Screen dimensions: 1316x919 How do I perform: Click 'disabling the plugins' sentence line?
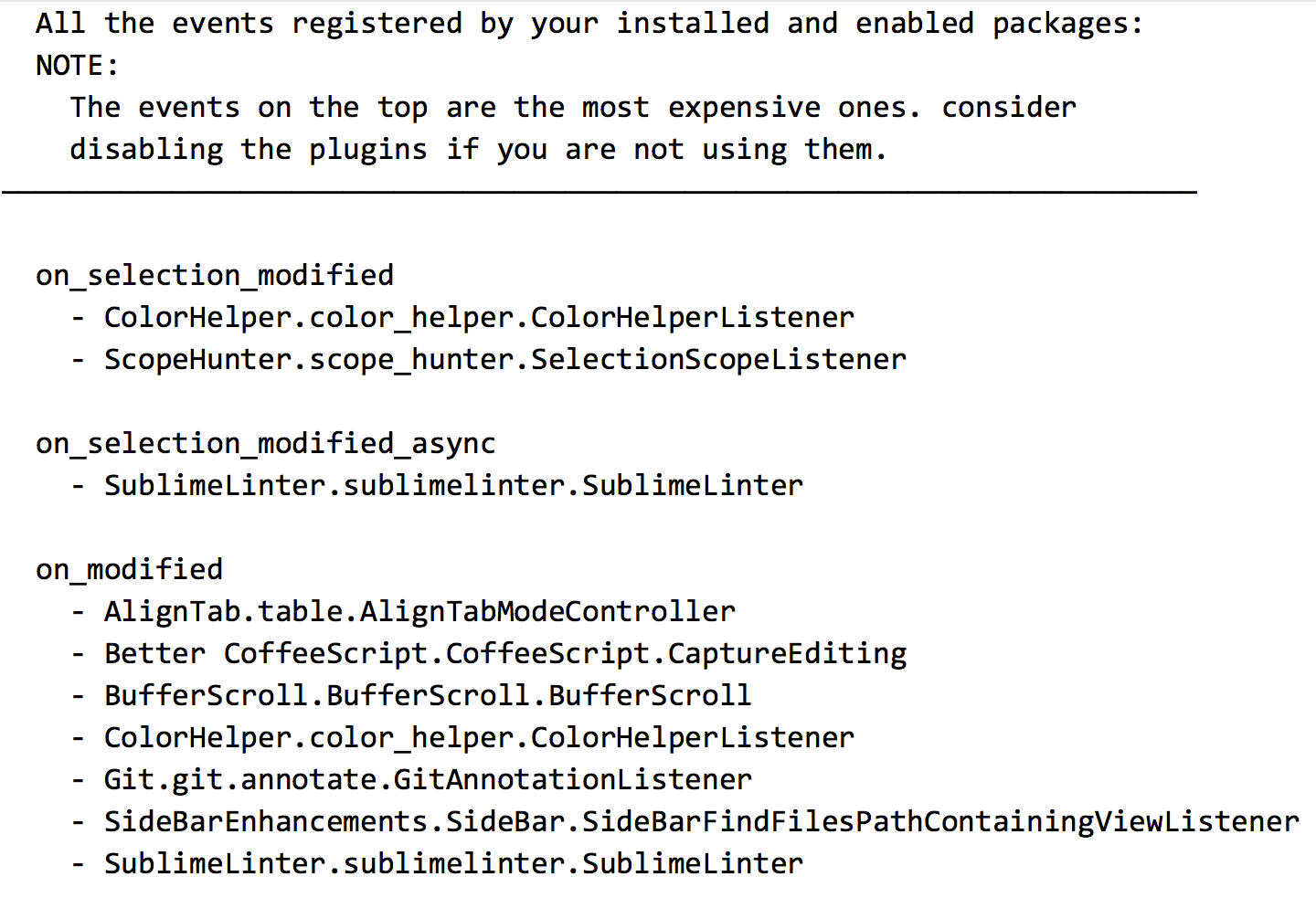[x=478, y=149]
